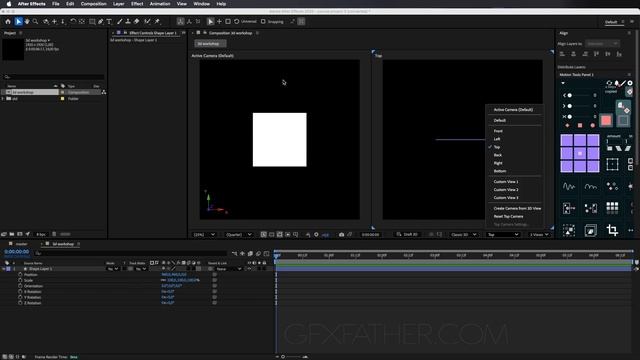Screen dimensions: 640x360
Task: Click Reset Top Camera in view menu
Action: [x=508, y=216]
